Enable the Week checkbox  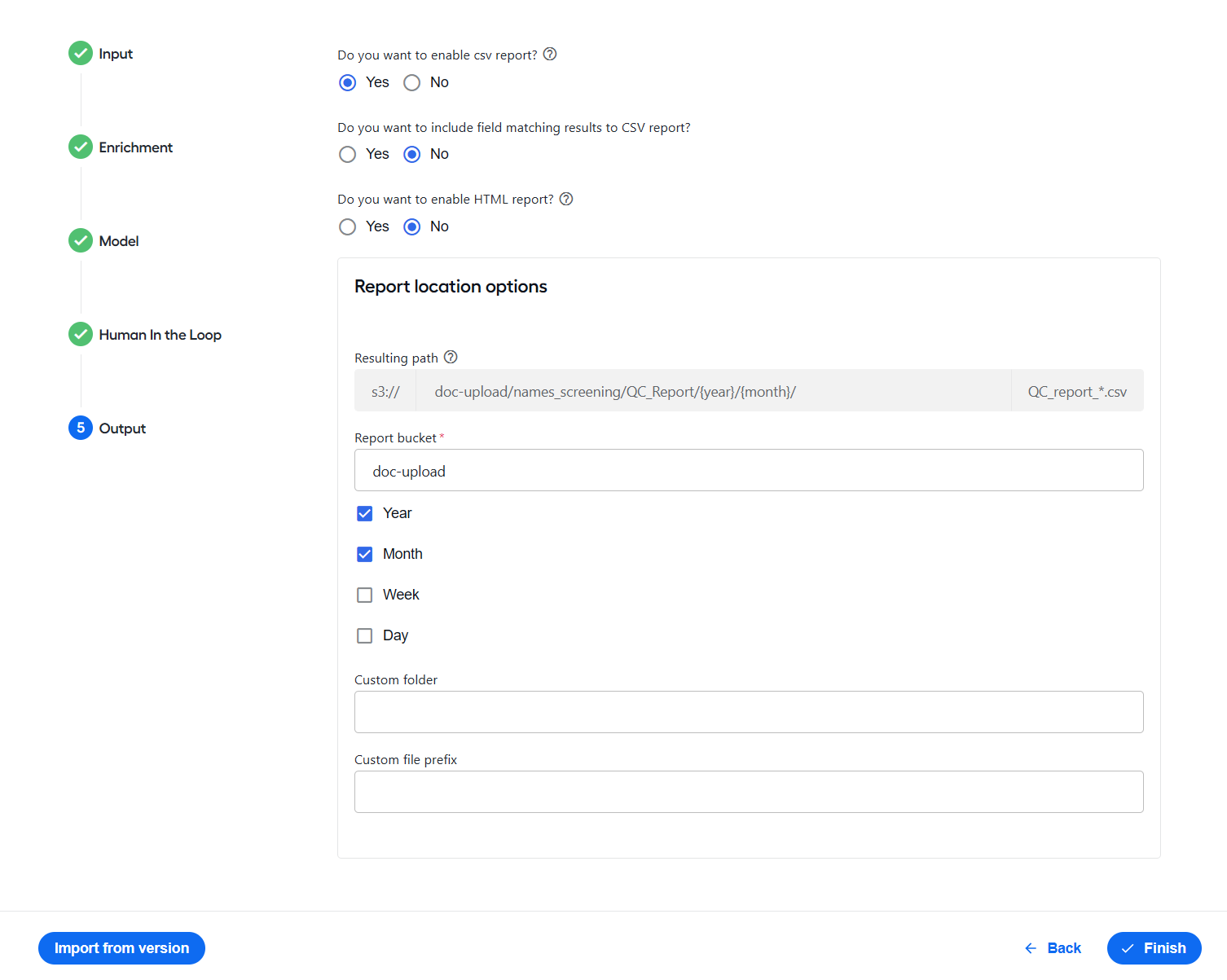point(365,595)
